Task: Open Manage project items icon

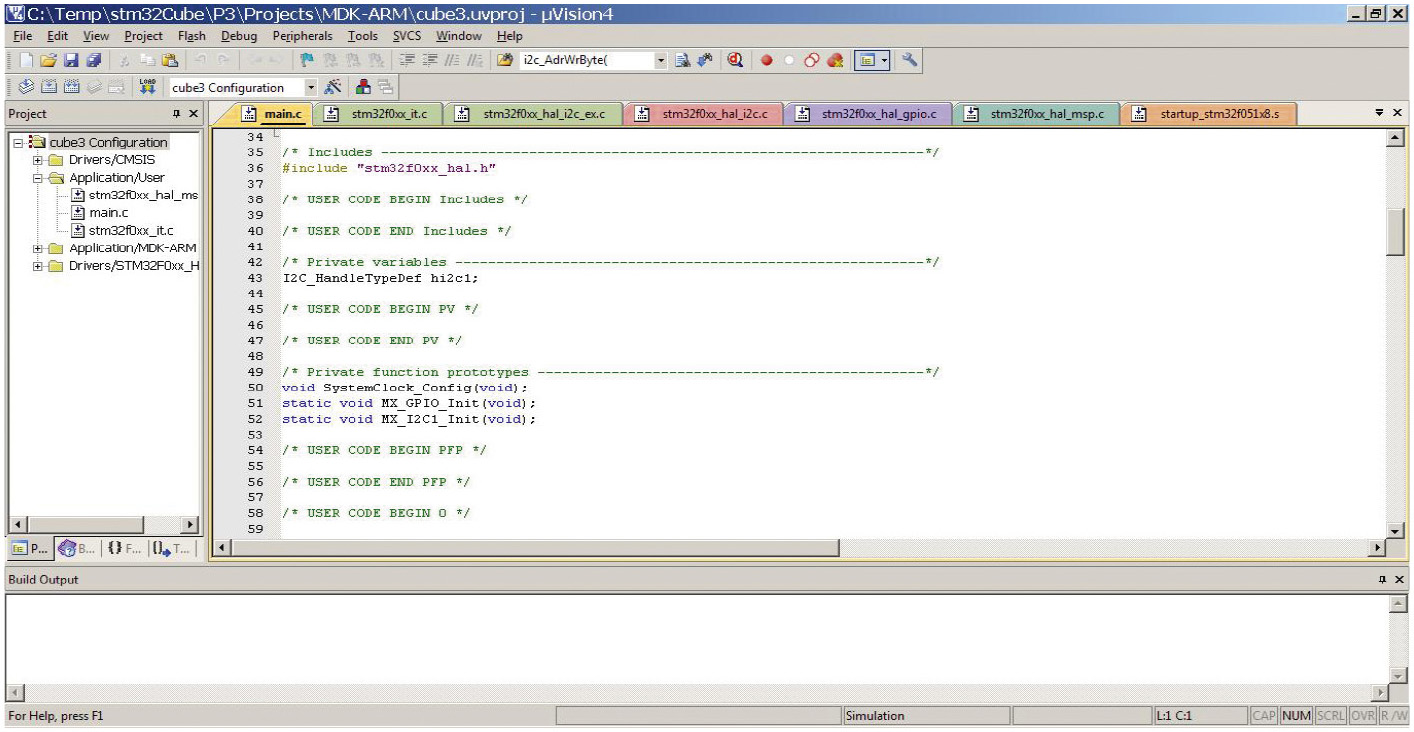Action: [363, 87]
